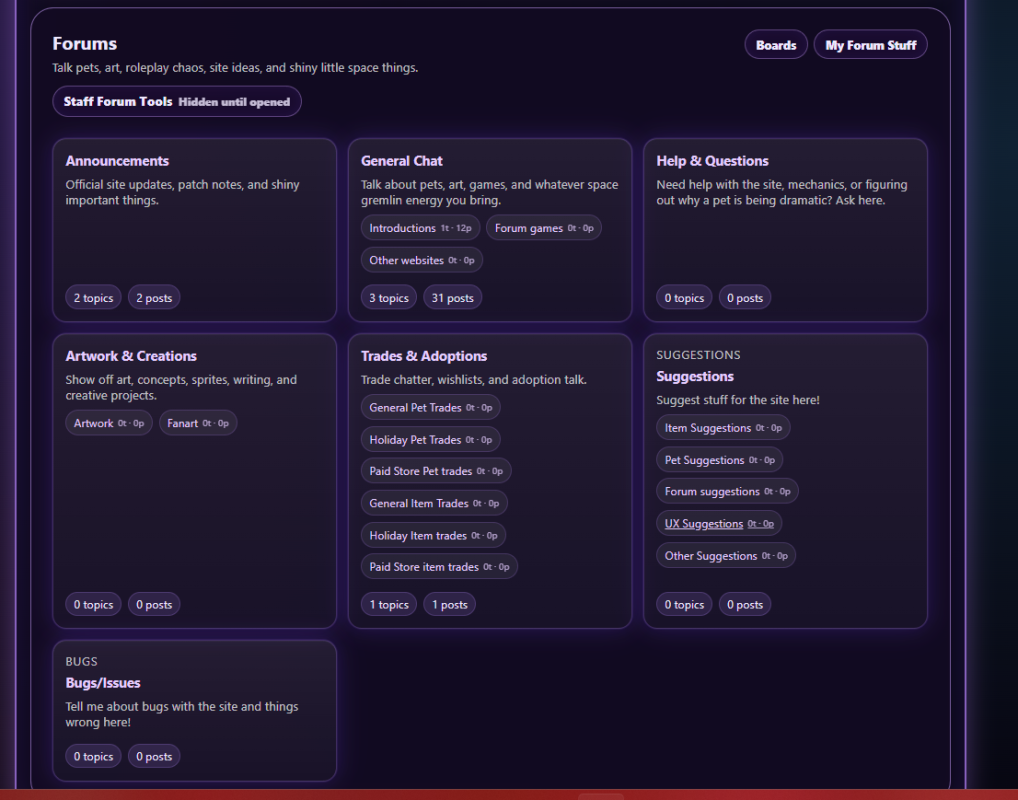Open the Artwork & Creations forum
This screenshot has width=1018, height=800.
point(131,356)
